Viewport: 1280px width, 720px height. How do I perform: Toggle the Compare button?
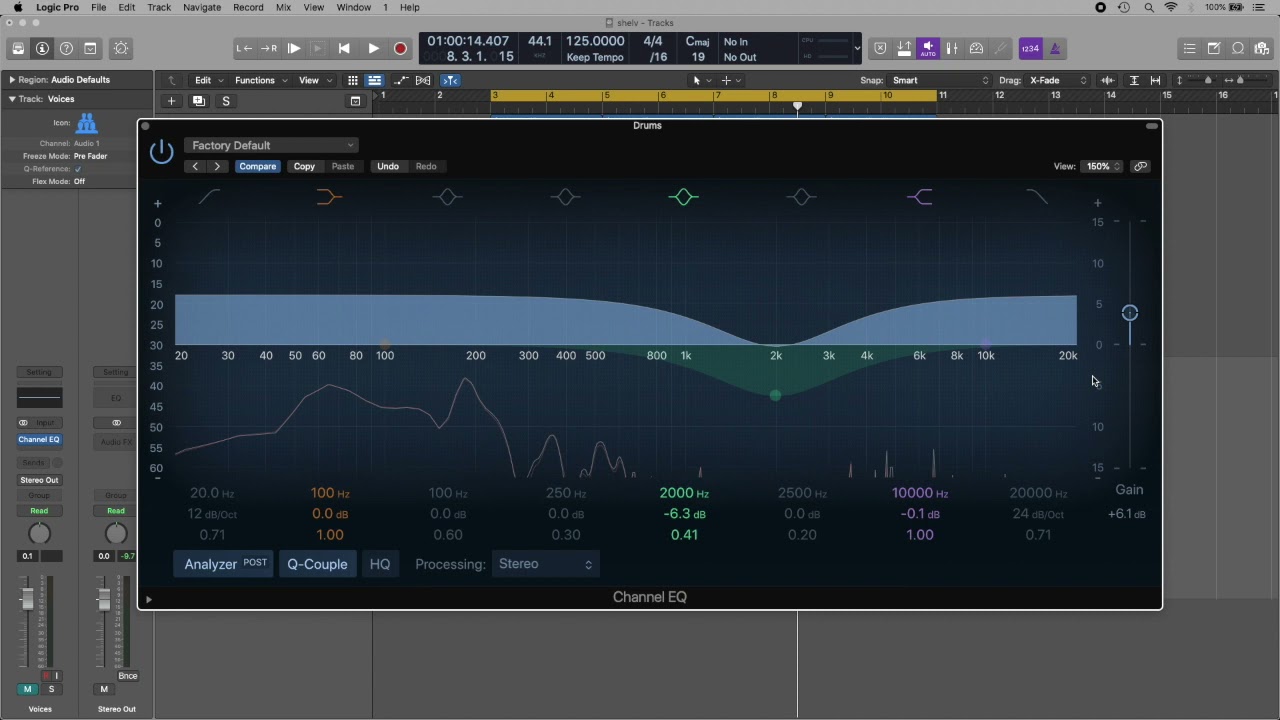click(257, 166)
